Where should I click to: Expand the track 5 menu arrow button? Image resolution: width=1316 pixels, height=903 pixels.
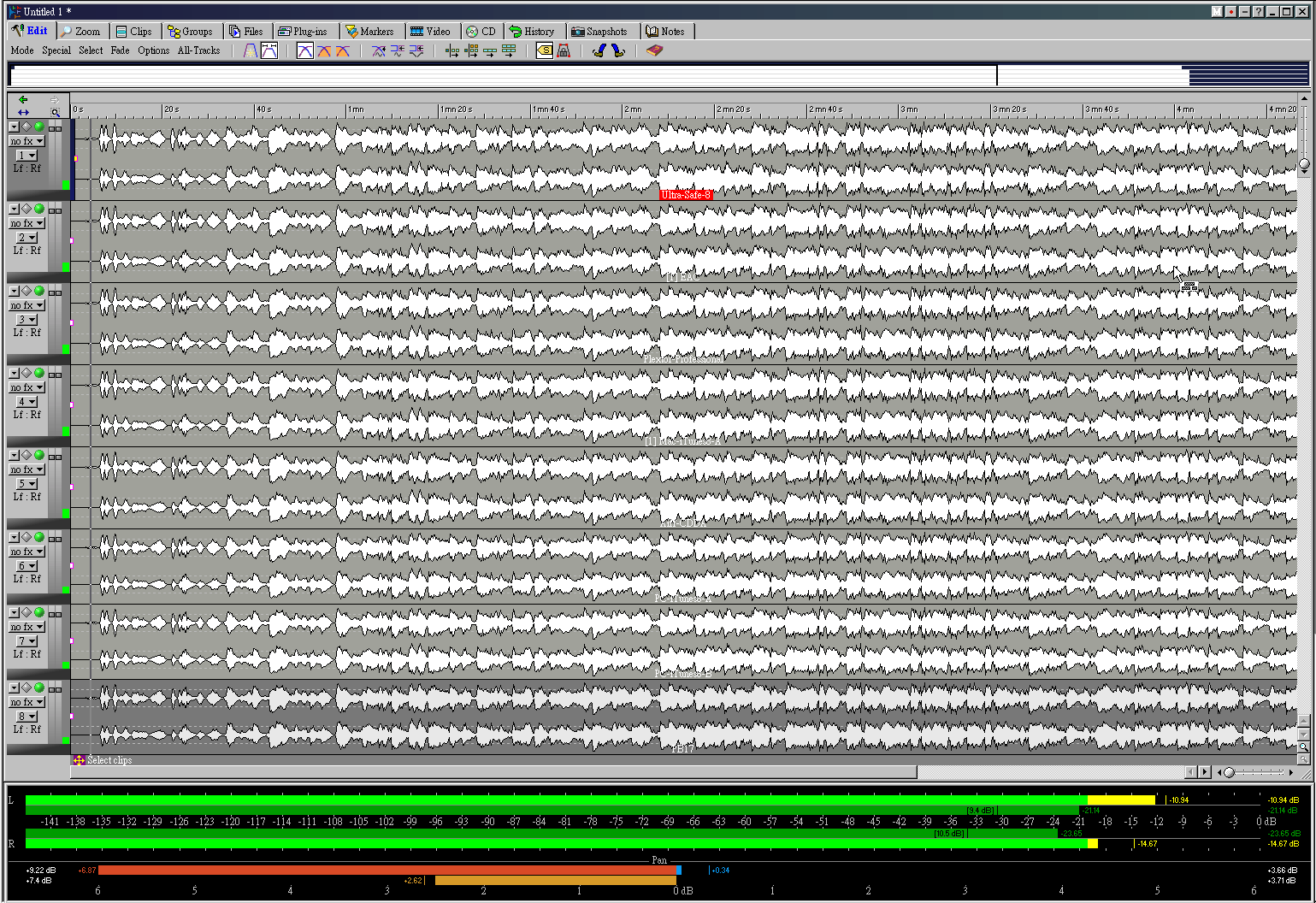[14, 455]
